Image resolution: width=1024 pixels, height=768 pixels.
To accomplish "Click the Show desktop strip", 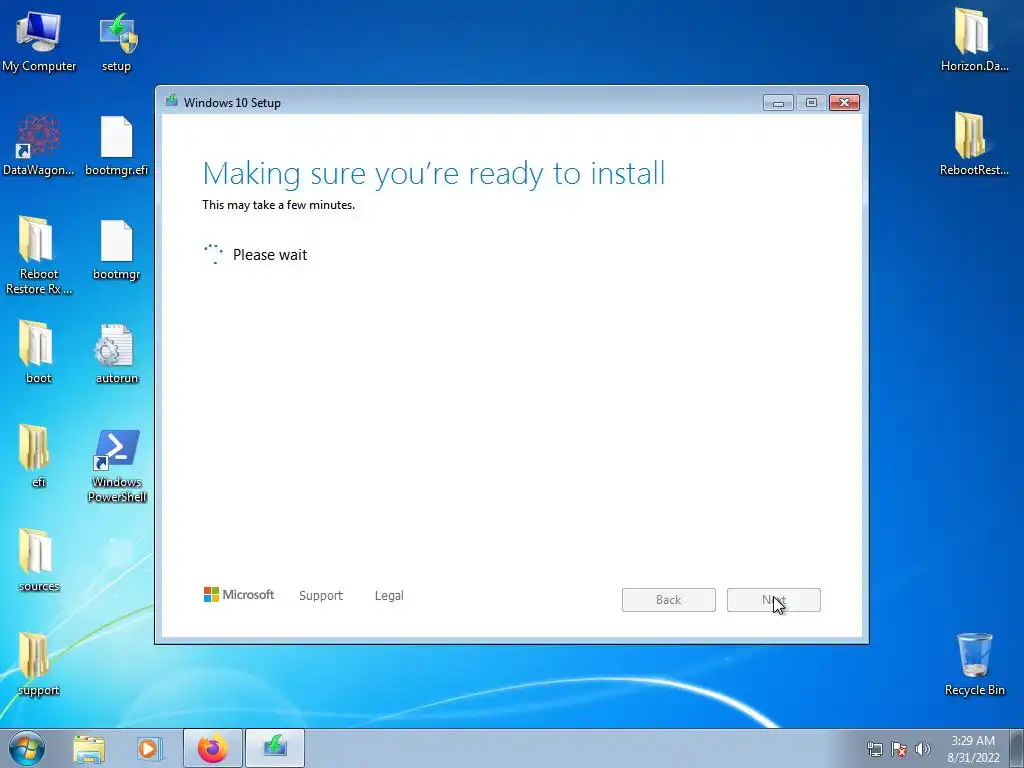I will click(x=1017, y=749).
